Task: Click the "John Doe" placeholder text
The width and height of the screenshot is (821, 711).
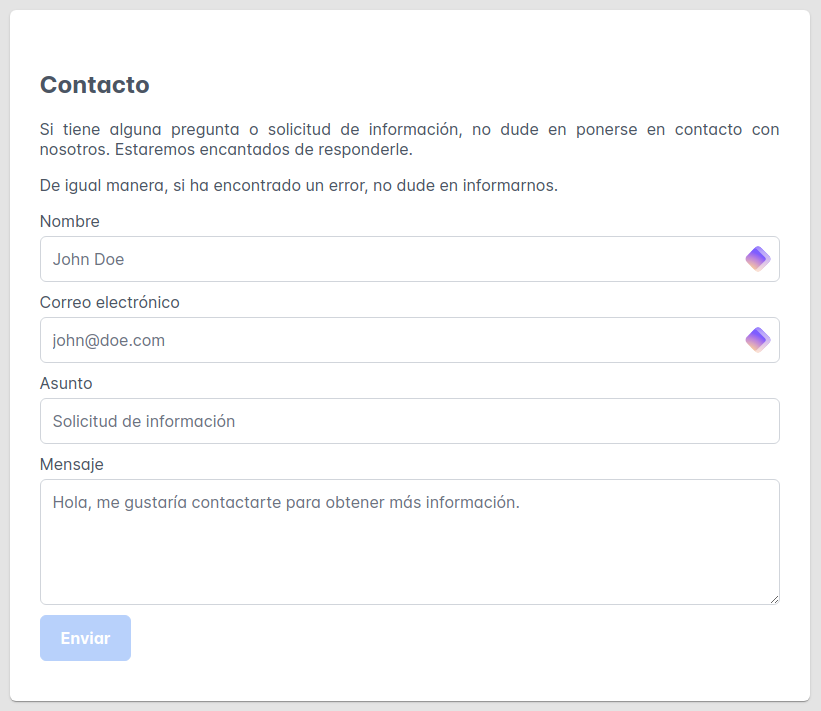Action: 89,260
